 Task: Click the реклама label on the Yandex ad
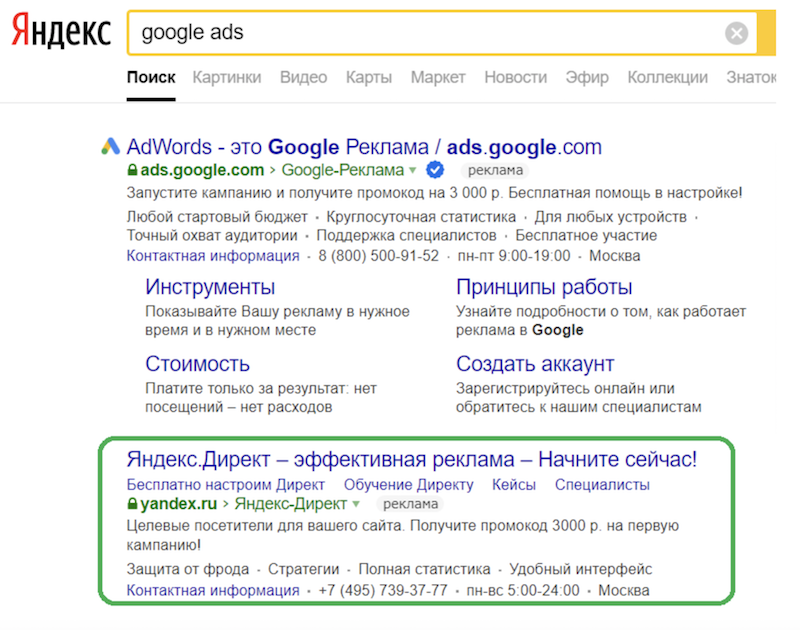tap(410, 504)
